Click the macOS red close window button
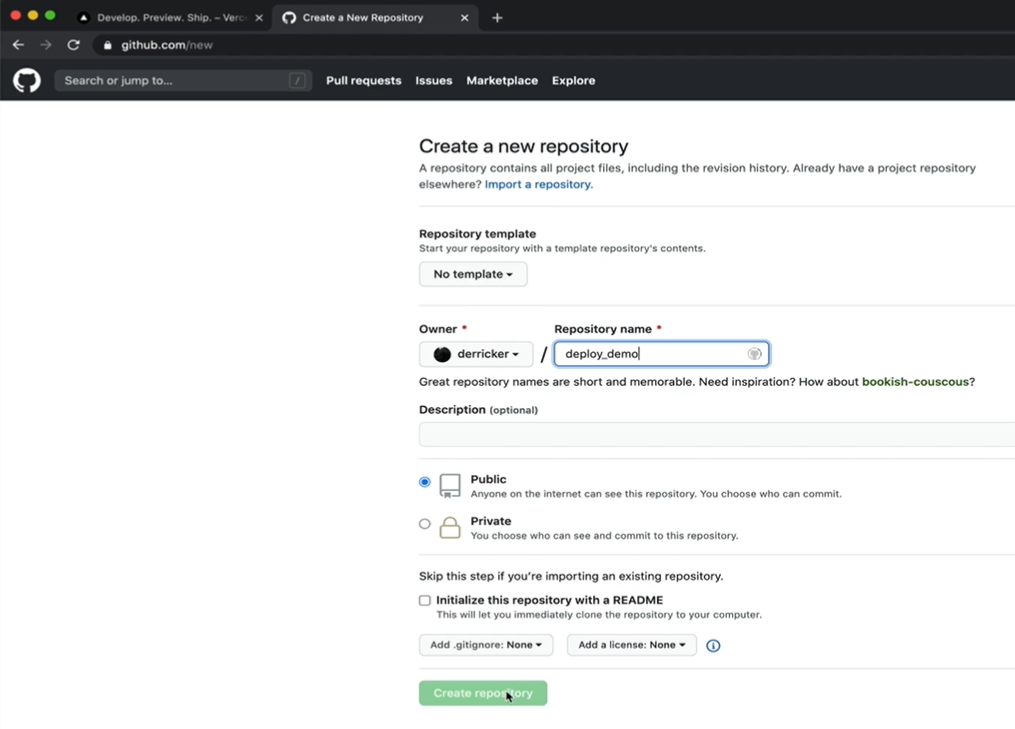Image resolution: width=1015 pixels, height=729 pixels. click(16, 15)
